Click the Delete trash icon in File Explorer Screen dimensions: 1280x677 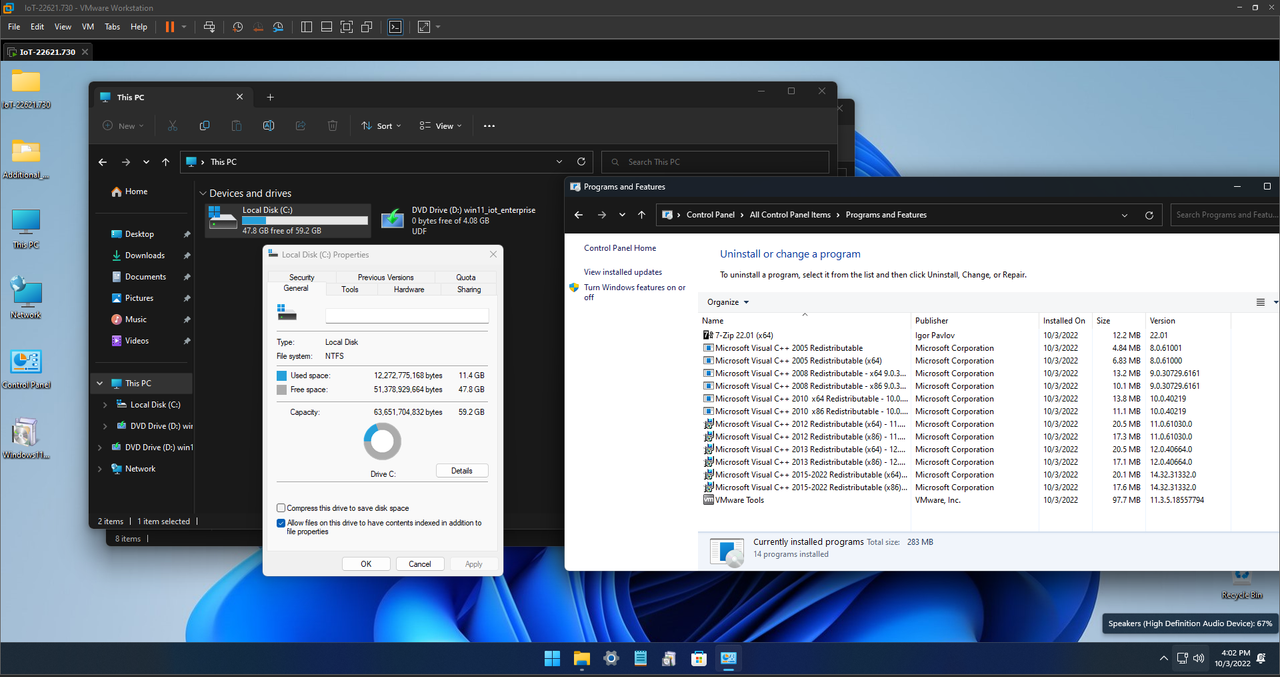[332, 126]
